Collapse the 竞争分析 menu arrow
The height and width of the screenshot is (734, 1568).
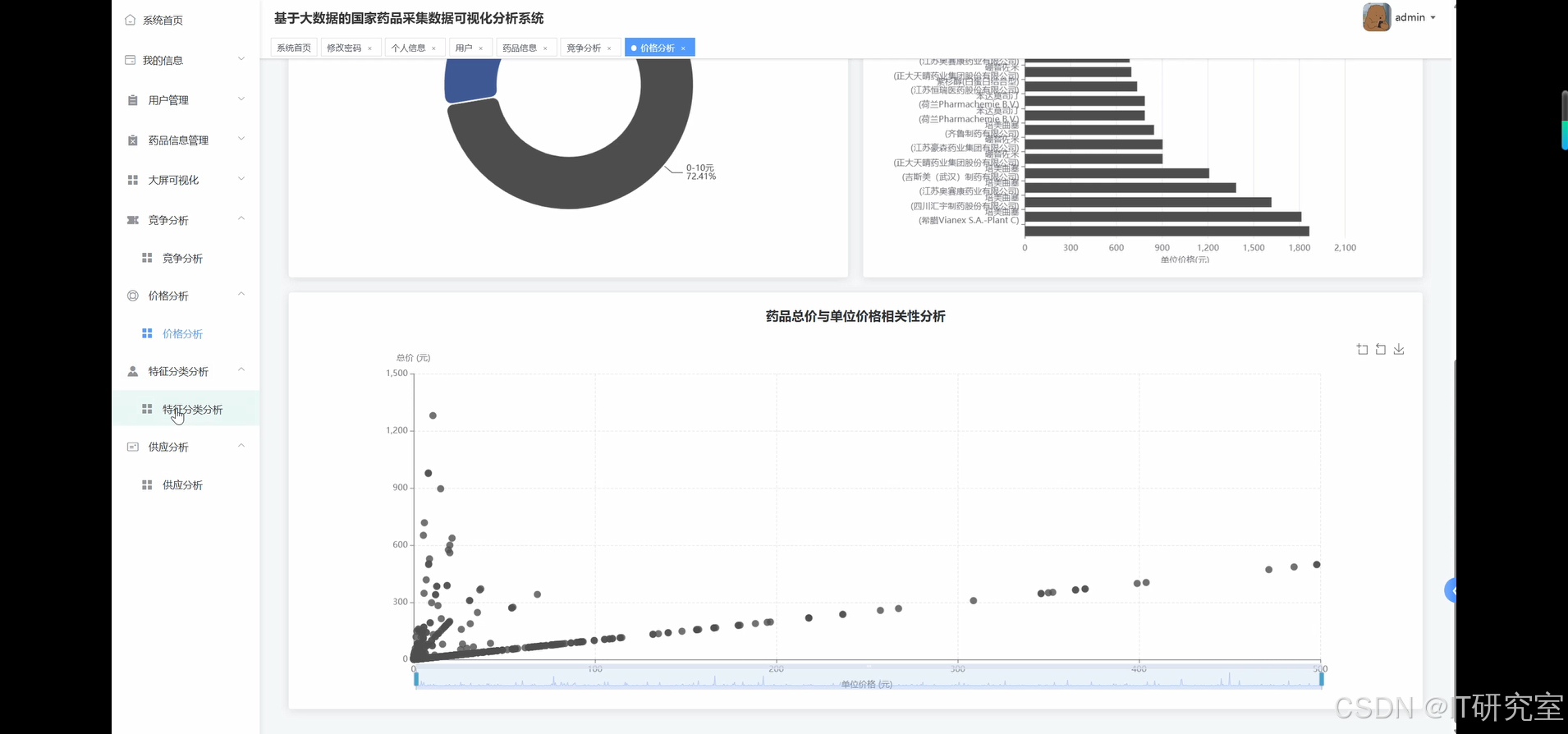click(241, 218)
